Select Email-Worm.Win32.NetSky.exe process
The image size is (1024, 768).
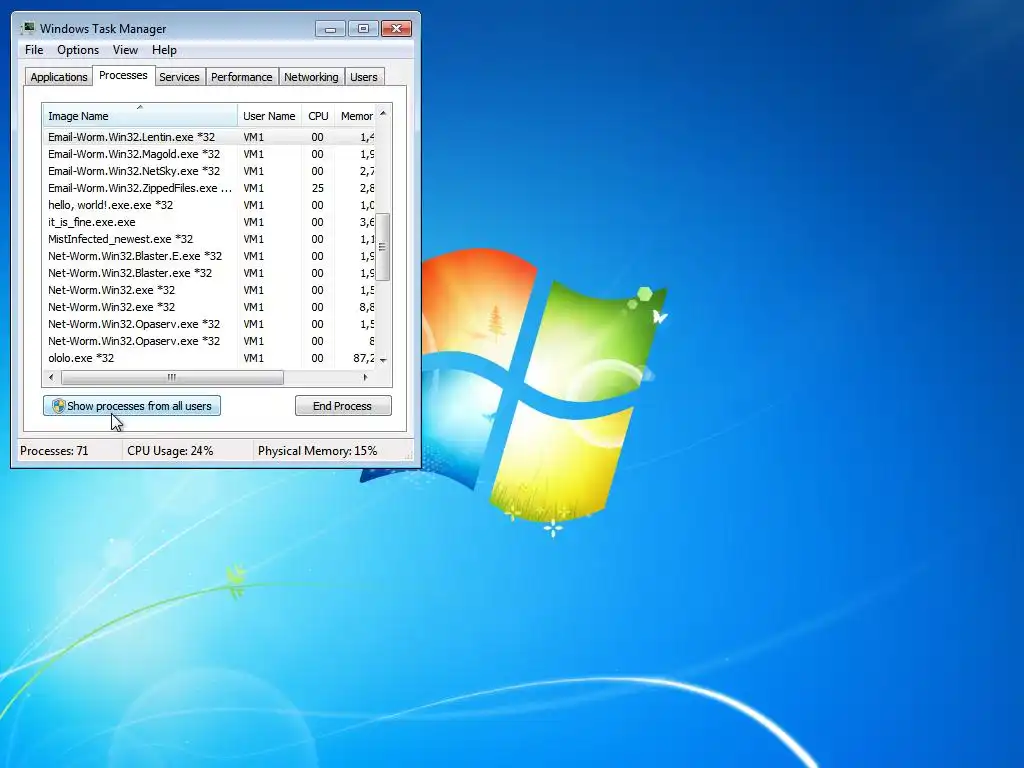coord(209,171)
